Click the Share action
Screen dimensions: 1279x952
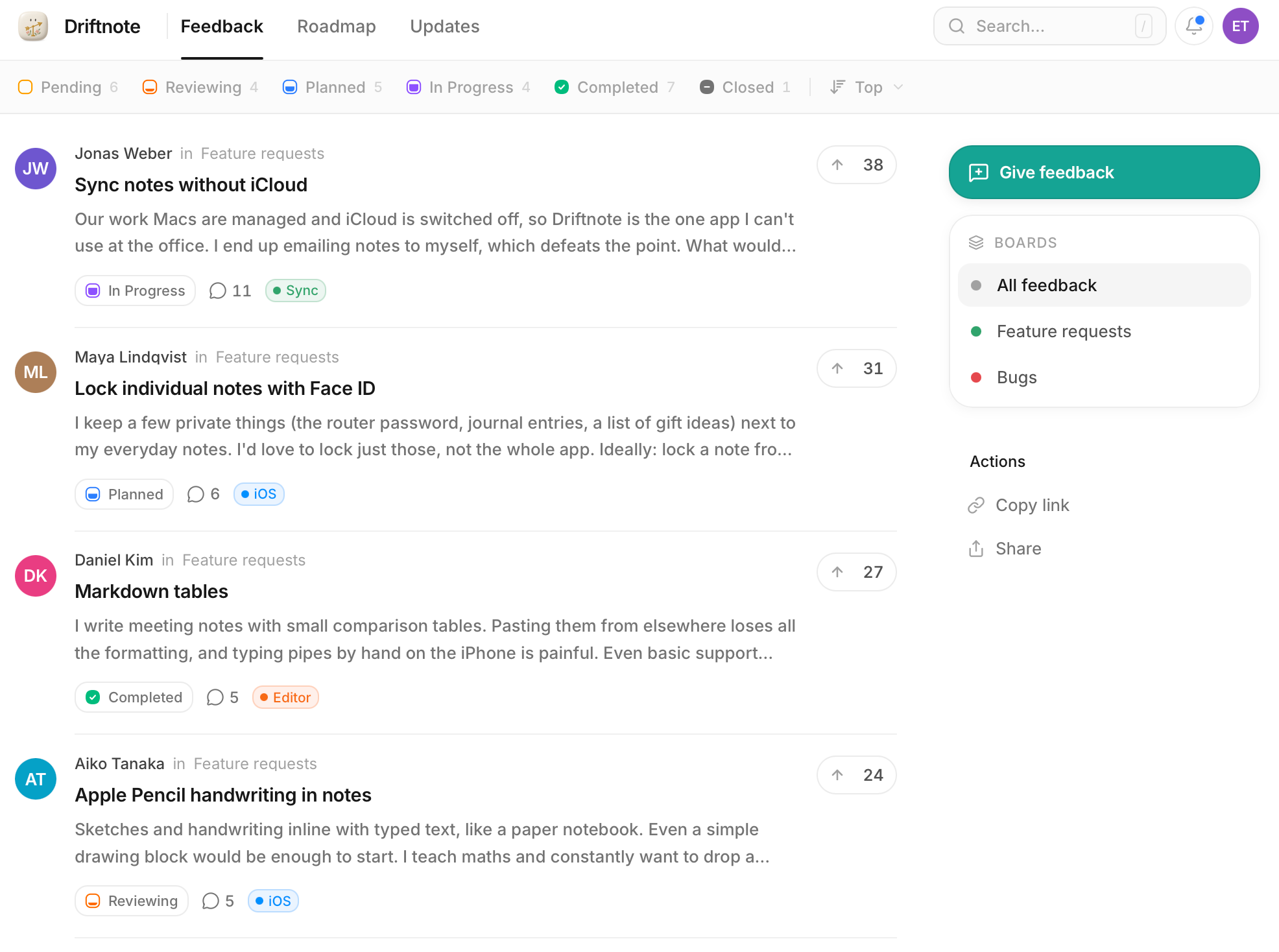pos(1005,549)
